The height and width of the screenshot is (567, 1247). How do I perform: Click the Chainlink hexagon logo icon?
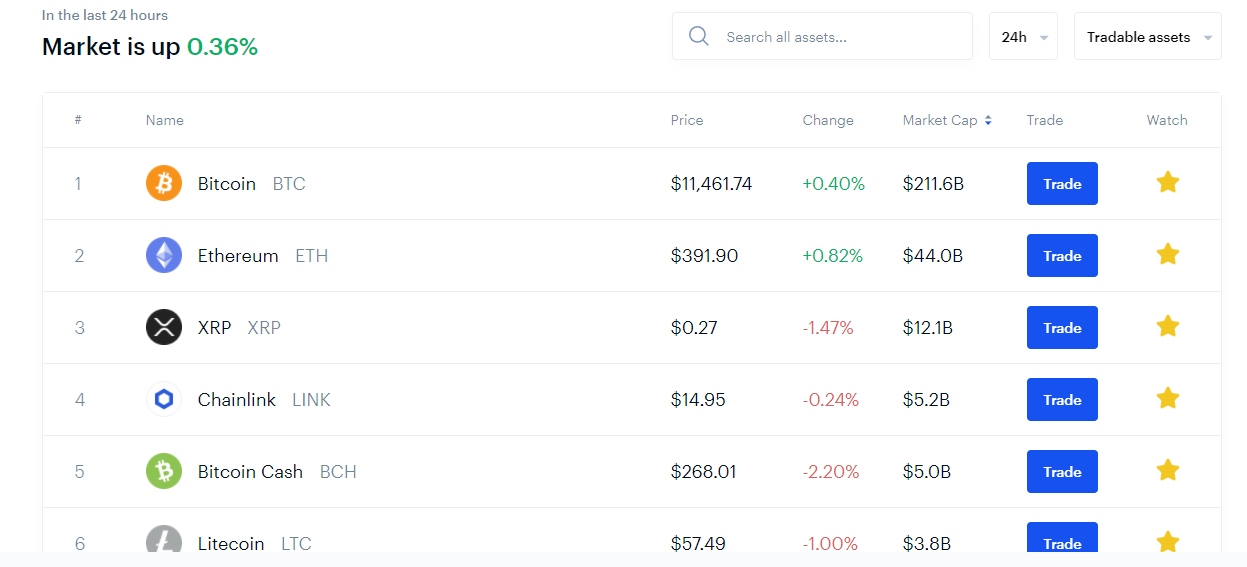[164, 400]
